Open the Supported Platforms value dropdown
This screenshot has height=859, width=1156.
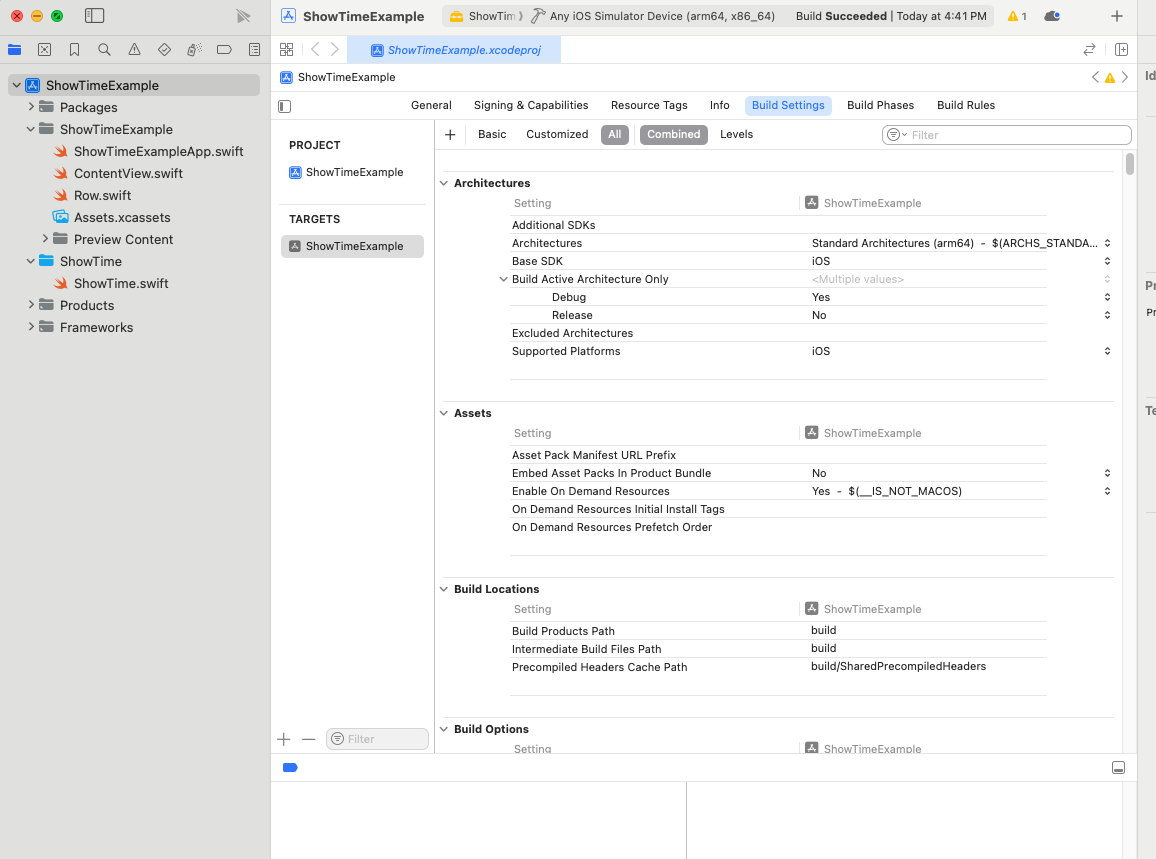pyautogui.click(x=1107, y=351)
